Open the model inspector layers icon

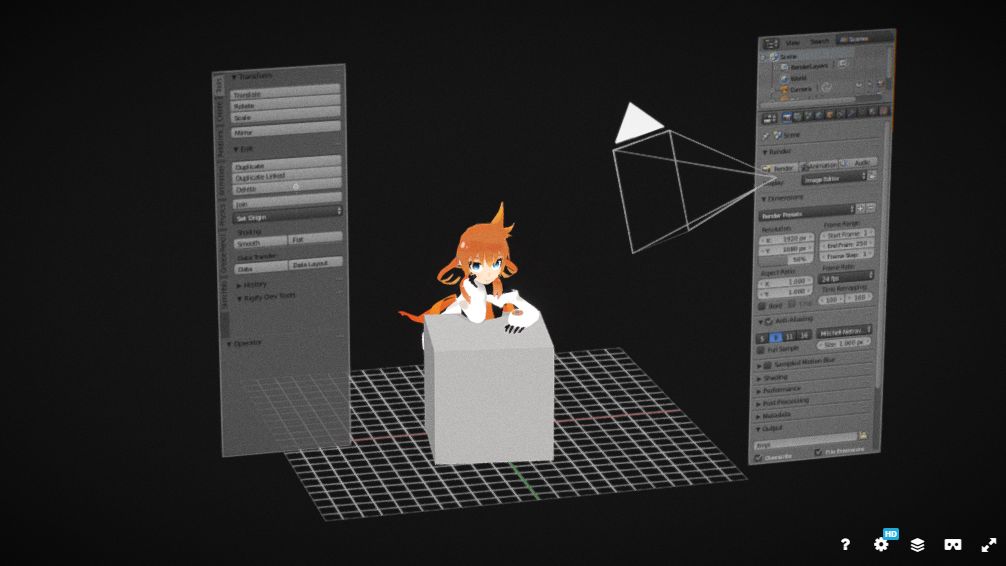(x=917, y=544)
